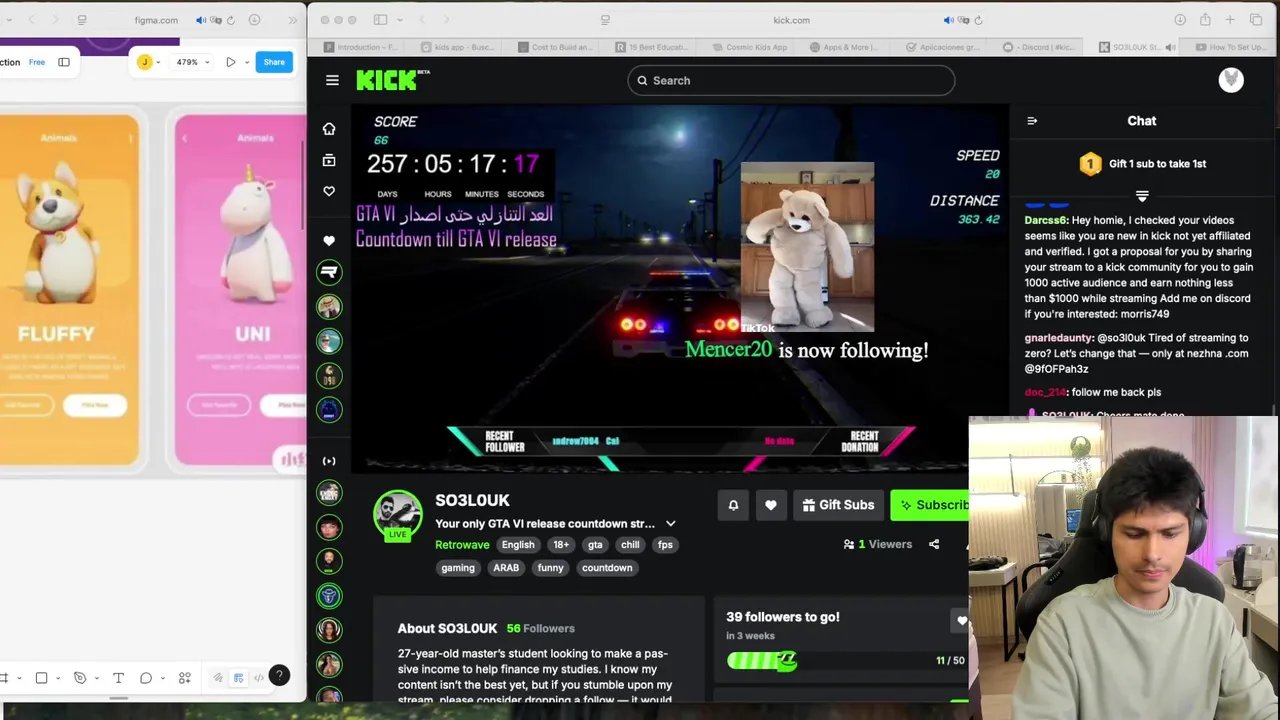The width and height of the screenshot is (1280, 720).
Task: Switch to kids app tab in Safari
Action: click(456, 47)
